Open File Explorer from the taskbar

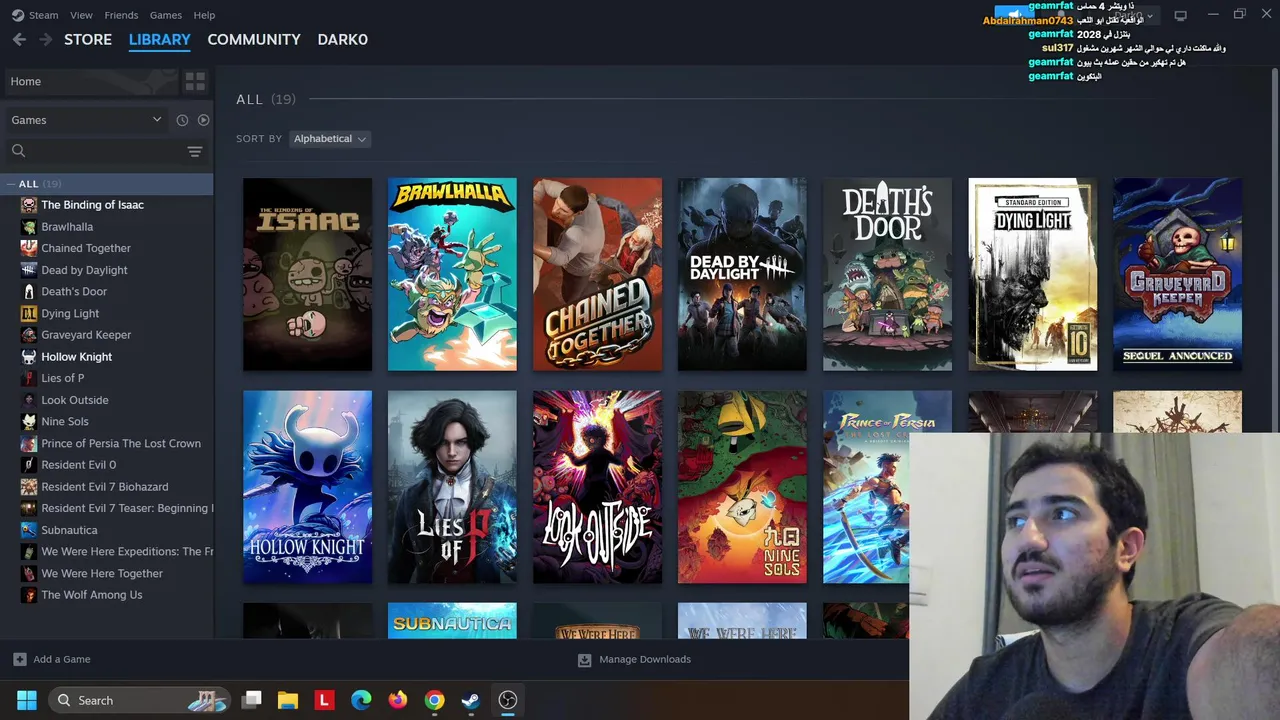288,700
